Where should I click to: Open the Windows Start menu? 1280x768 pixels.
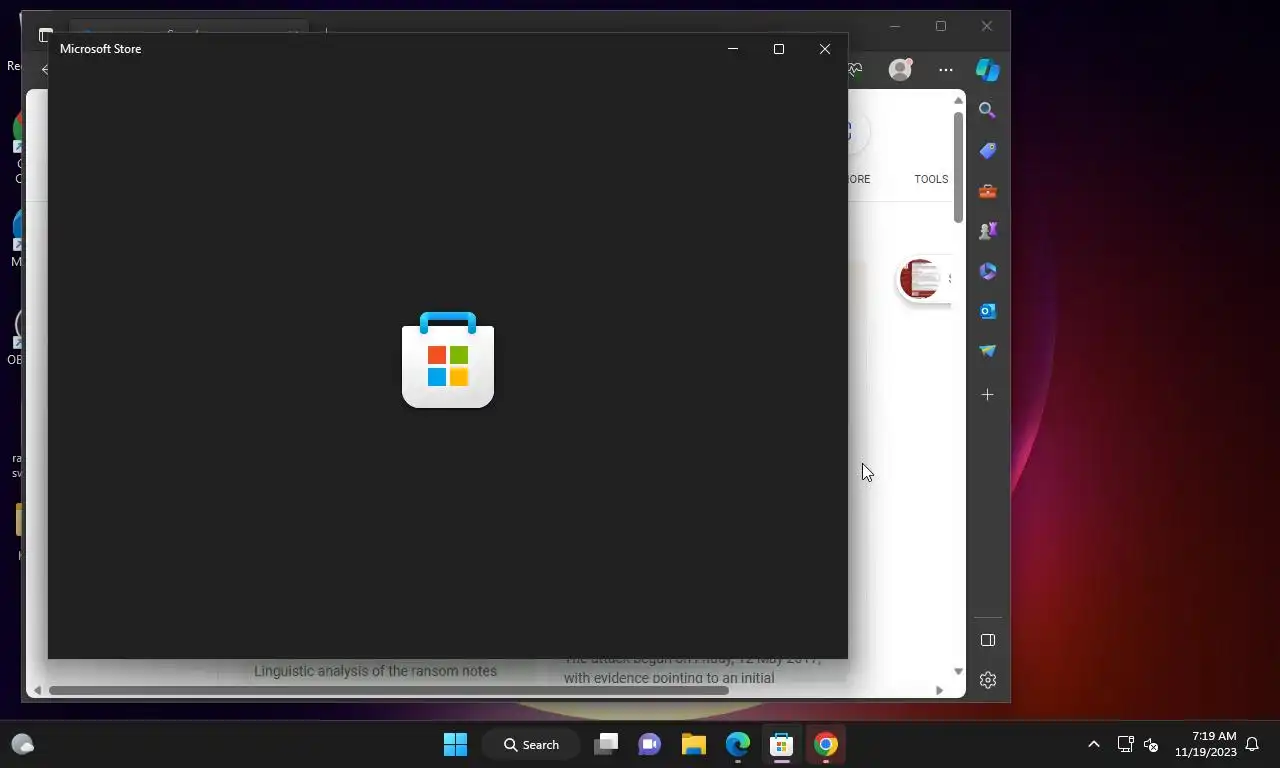pos(455,744)
